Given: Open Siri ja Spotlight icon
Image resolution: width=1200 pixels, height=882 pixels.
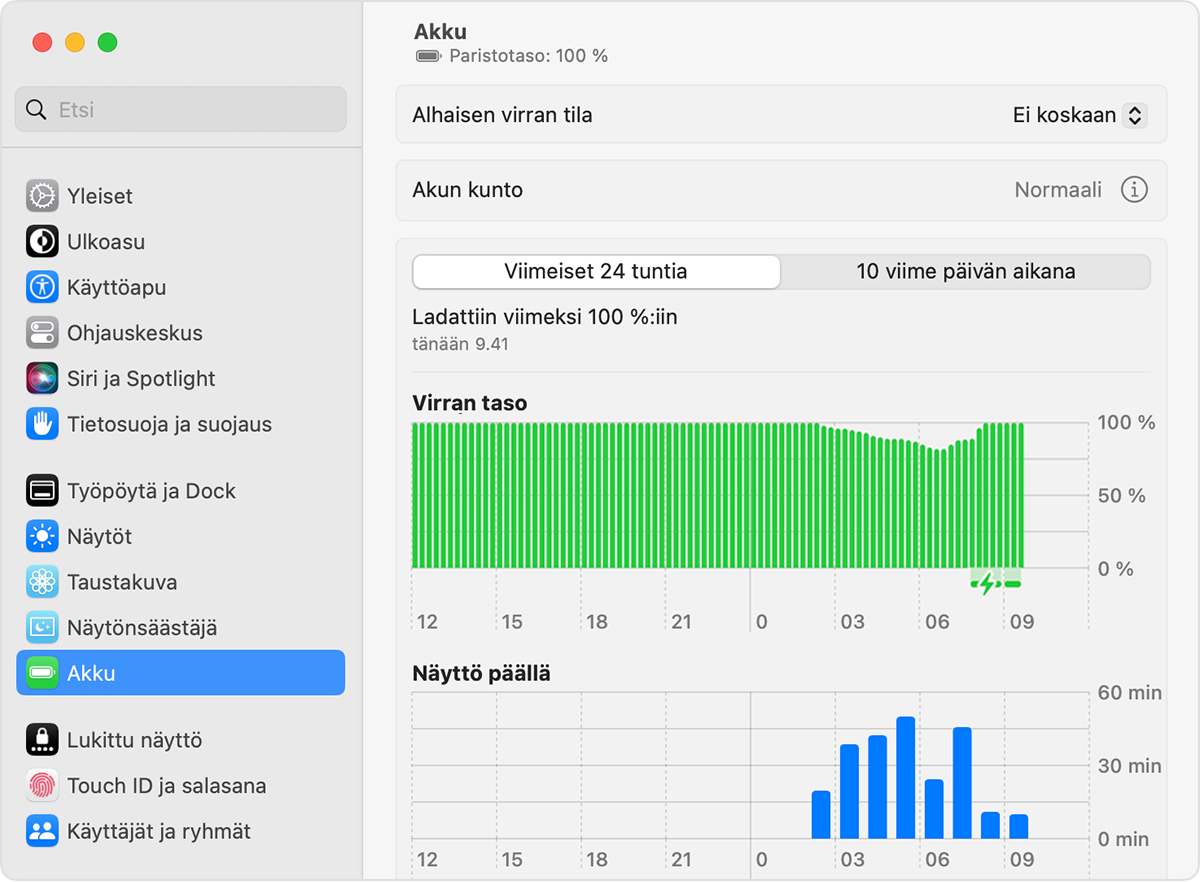Looking at the screenshot, I should [x=42, y=378].
